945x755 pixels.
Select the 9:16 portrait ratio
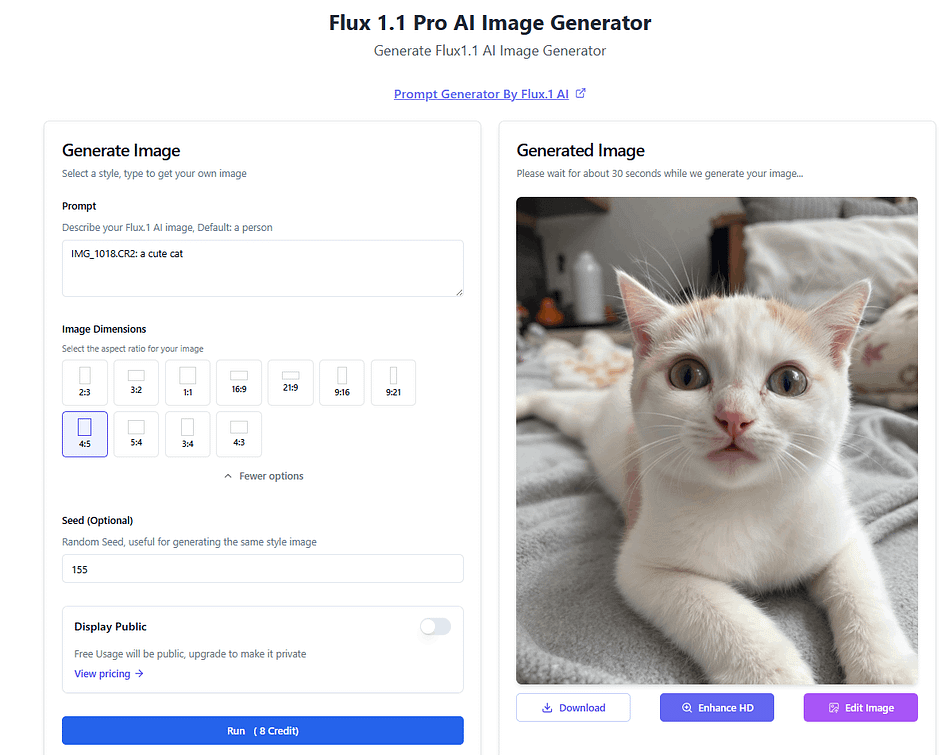342,383
